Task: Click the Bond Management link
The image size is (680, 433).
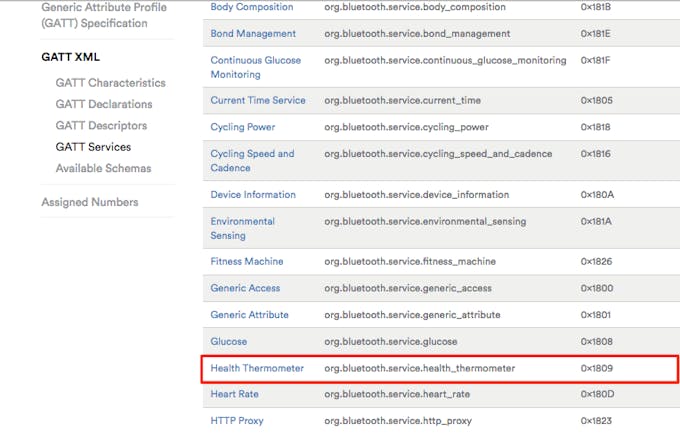Action: point(253,33)
